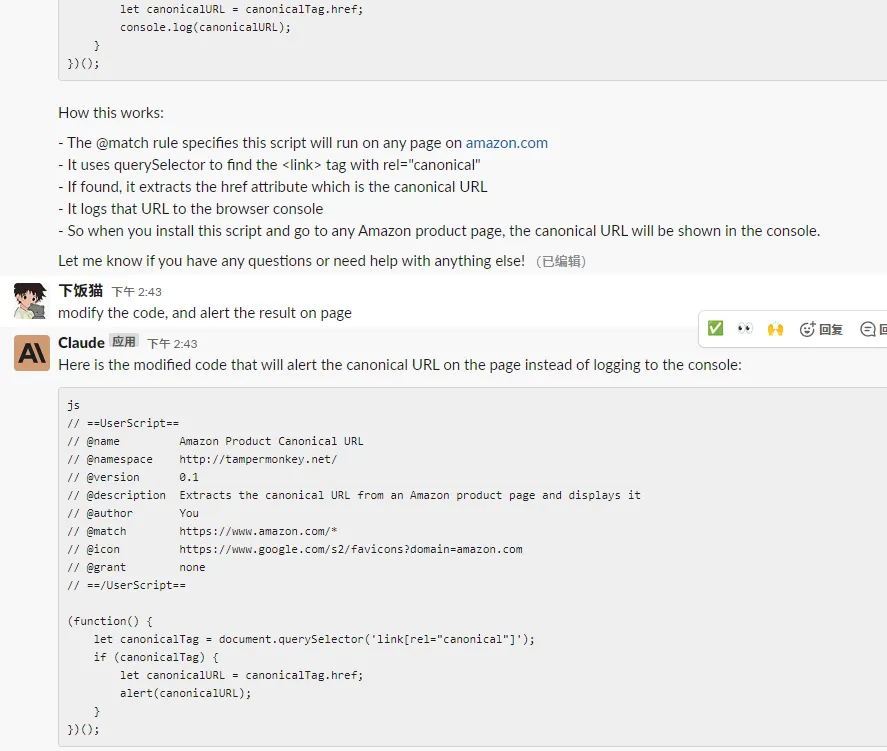Click the "// @name" Amazon Product Canonical URL line
887x751 pixels.
(216, 441)
